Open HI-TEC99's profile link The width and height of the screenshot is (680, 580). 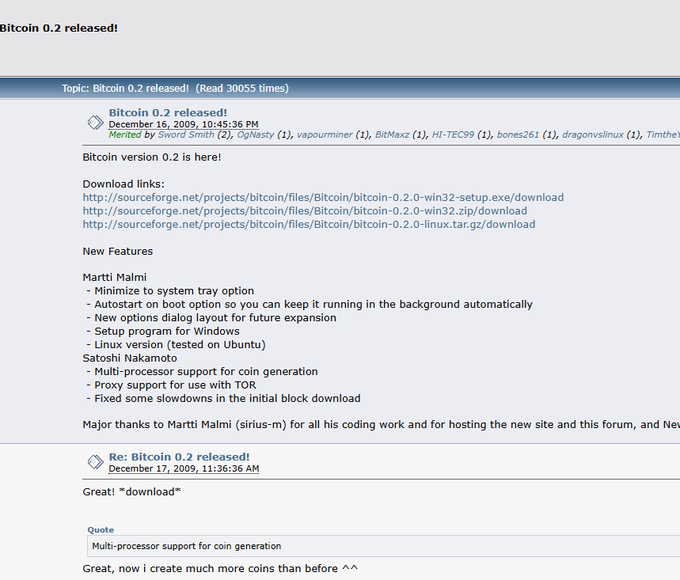coord(453,135)
